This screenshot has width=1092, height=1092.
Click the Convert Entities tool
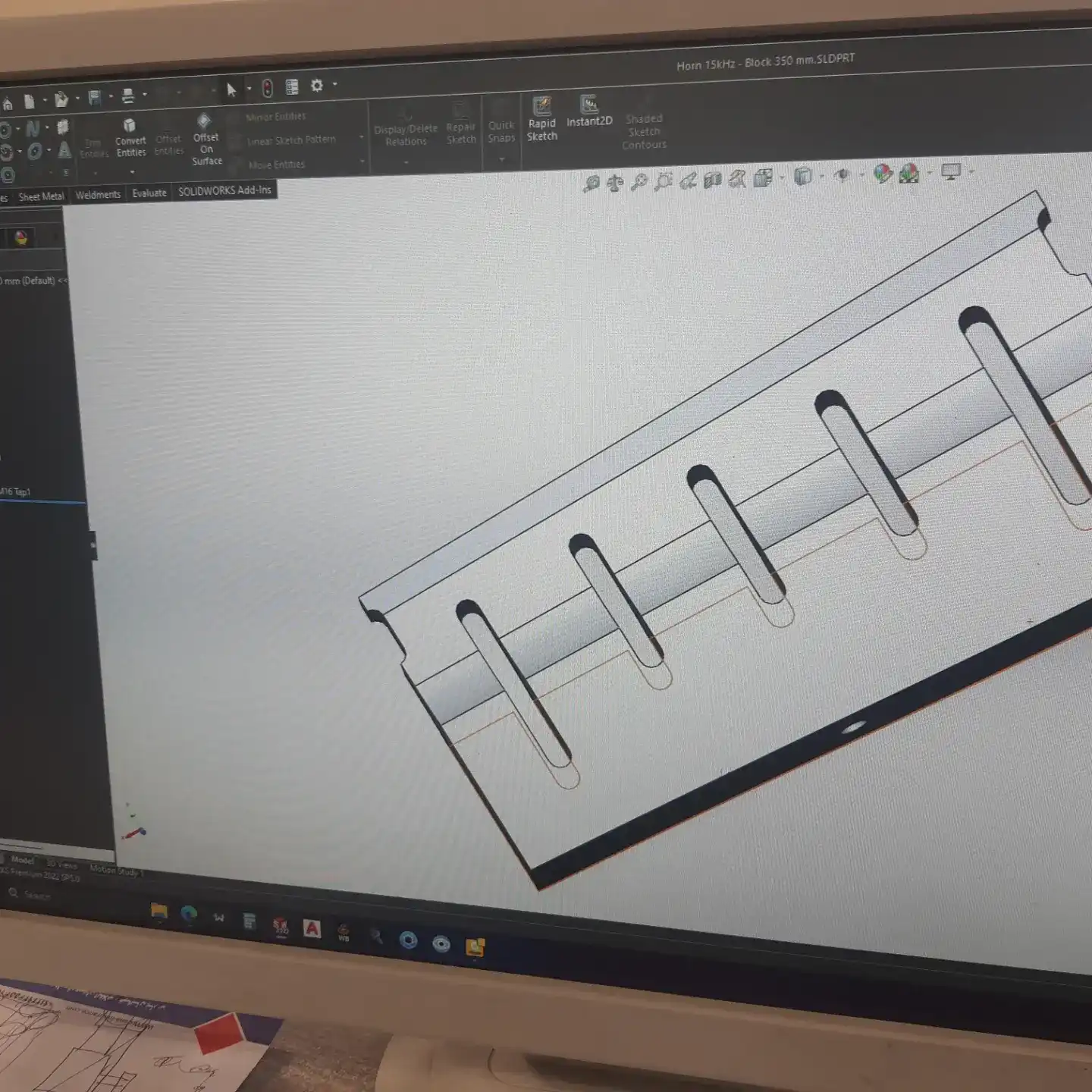[130, 137]
